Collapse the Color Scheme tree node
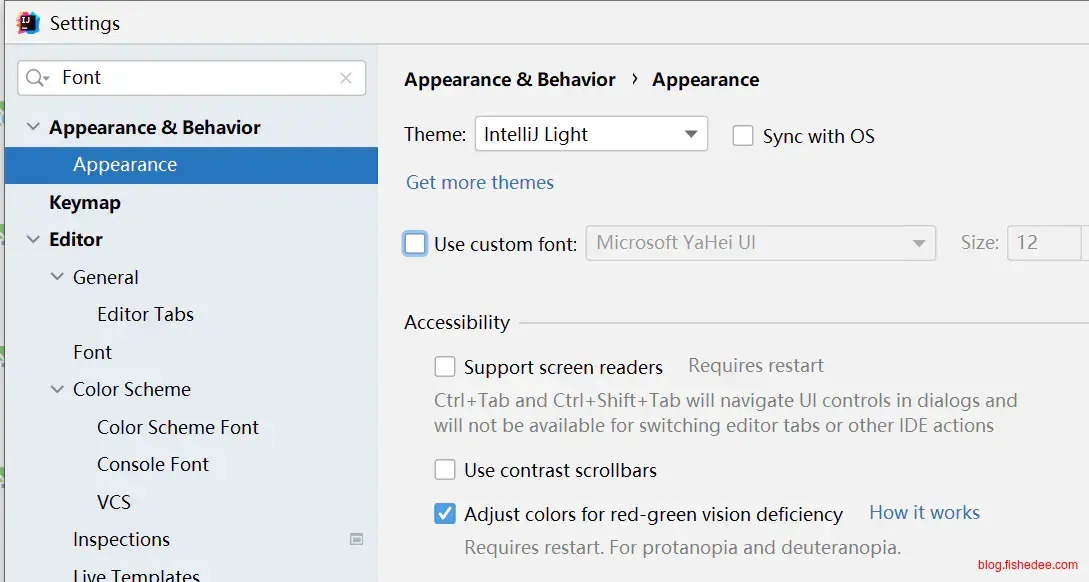1089x582 pixels. (x=57, y=390)
